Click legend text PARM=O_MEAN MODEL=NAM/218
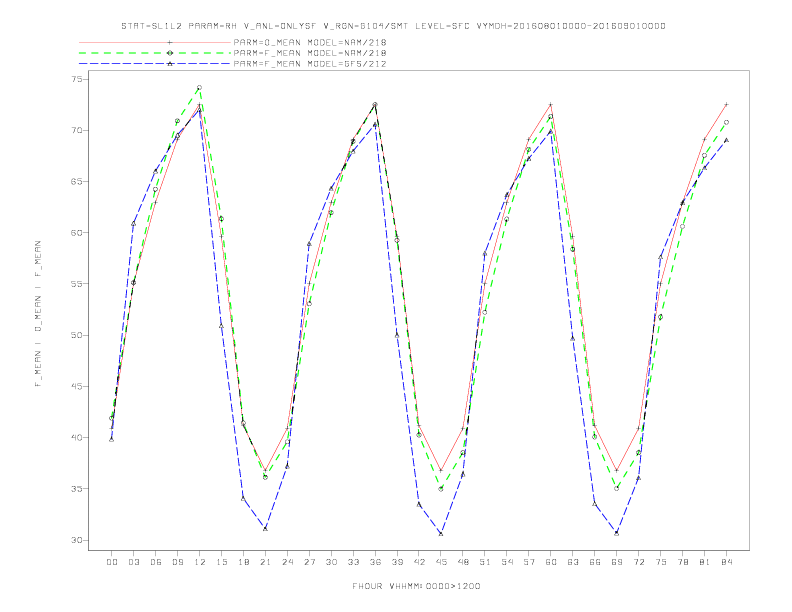Image resolution: width=792 pixels, height=612 pixels. coord(310,42)
